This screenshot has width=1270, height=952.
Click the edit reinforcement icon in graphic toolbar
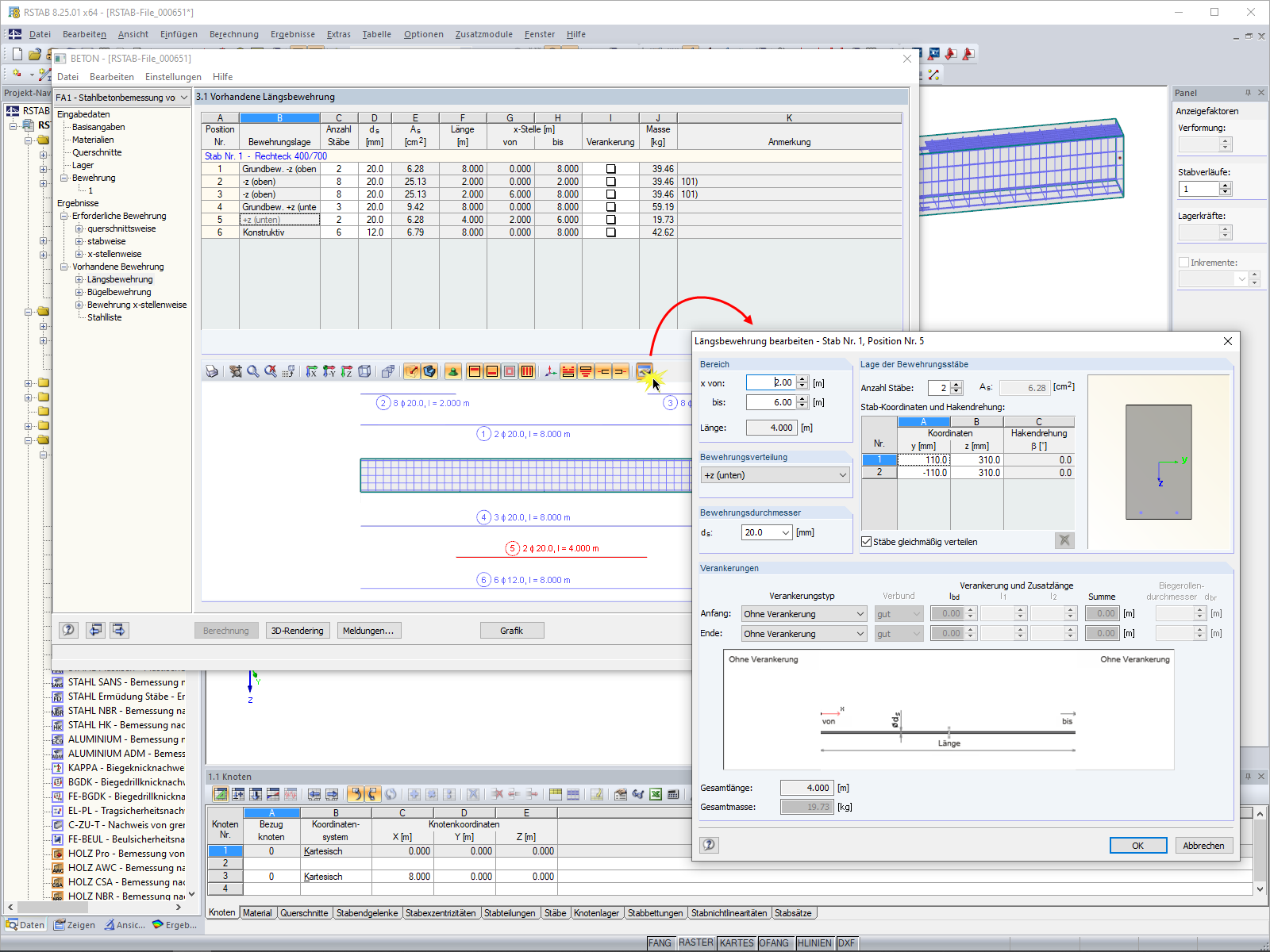click(x=644, y=371)
